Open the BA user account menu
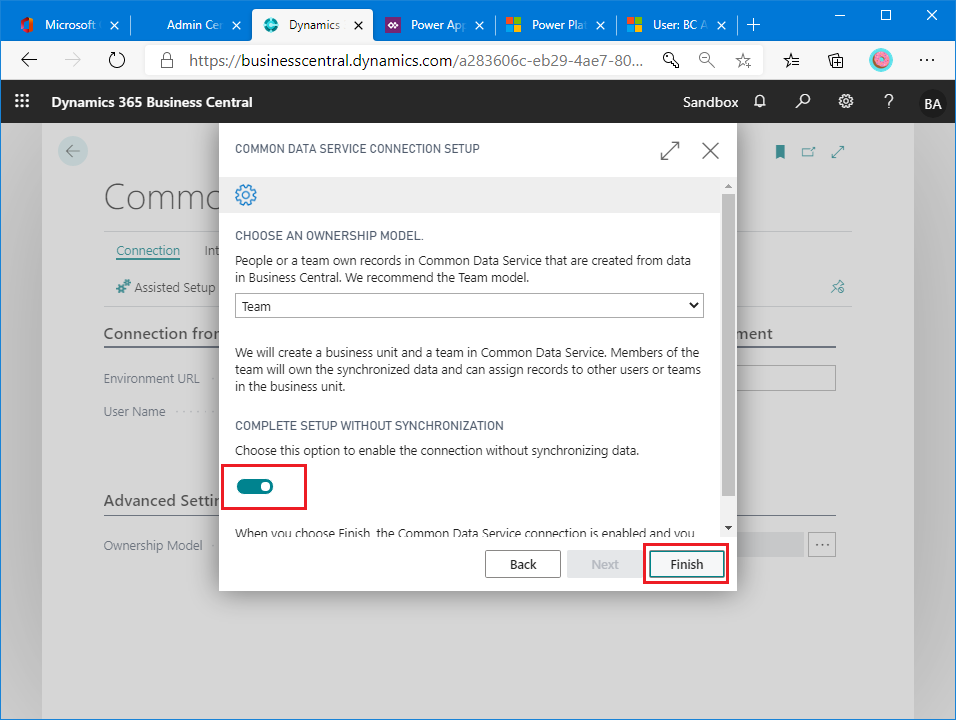The image size is (956, 720). coord(932,104)
